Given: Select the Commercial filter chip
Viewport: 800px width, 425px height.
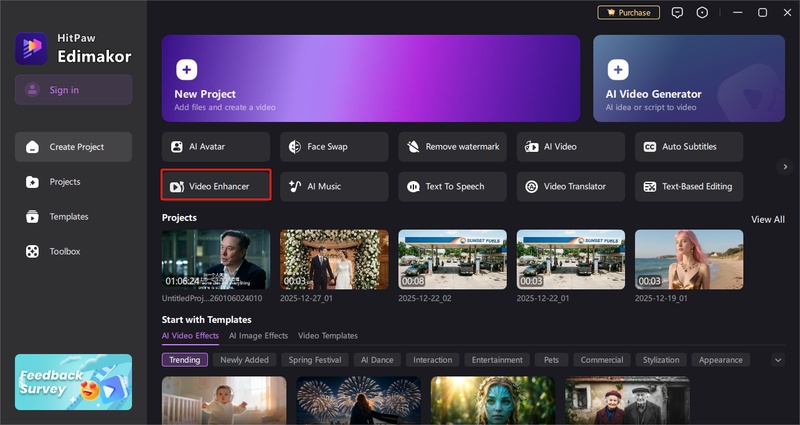Looking at the screenshot, I should pos(602,360).
